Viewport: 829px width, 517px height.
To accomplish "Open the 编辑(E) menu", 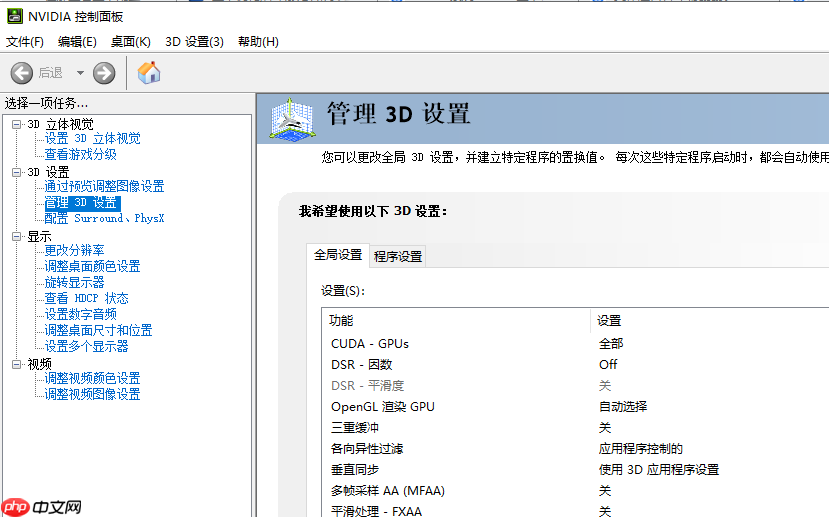I will click(77, 42).
